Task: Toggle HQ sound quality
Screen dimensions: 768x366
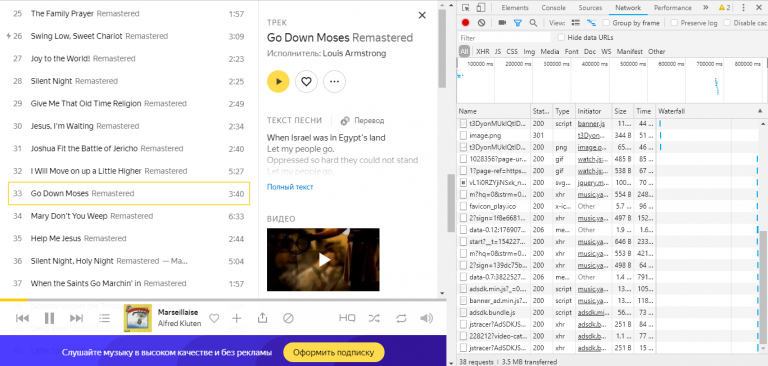Action: pos(347,318)
